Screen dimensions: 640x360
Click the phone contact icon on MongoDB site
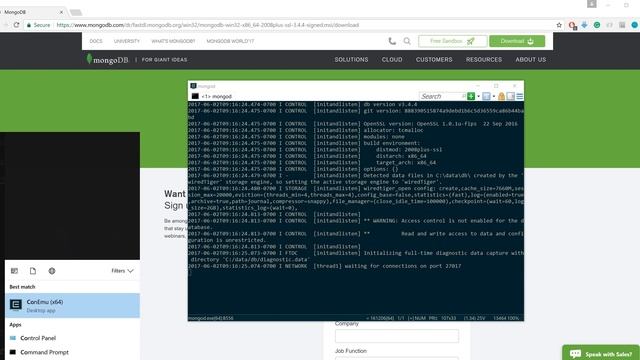click(x=392, y=41)
